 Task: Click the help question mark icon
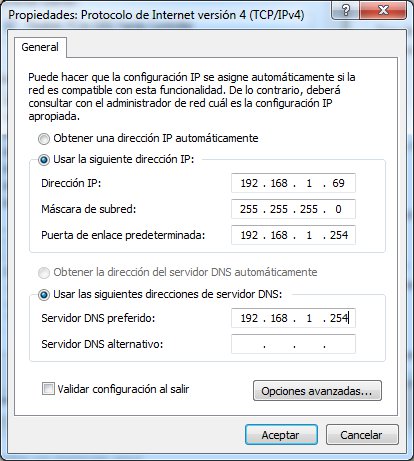click(346, 11)
